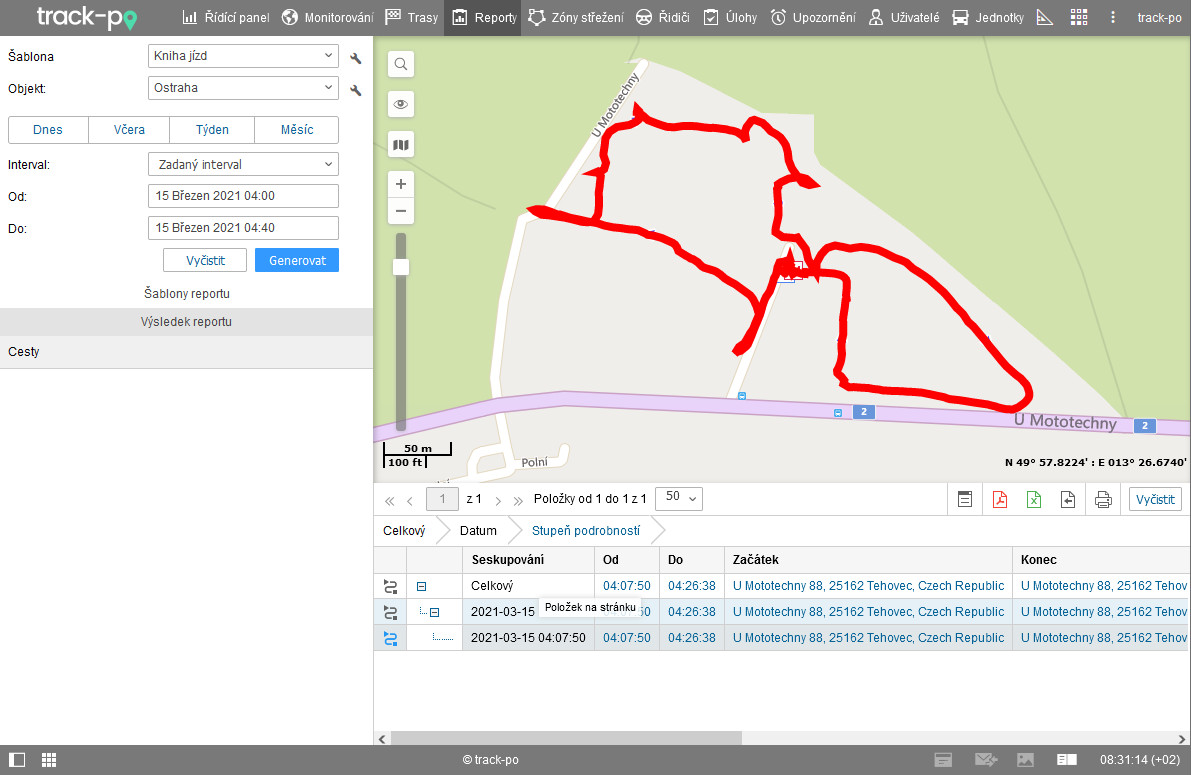Expand the Objekt dropdown Ostraha
The width and height of the screenshot is (1191, 775).
(243, 88)
